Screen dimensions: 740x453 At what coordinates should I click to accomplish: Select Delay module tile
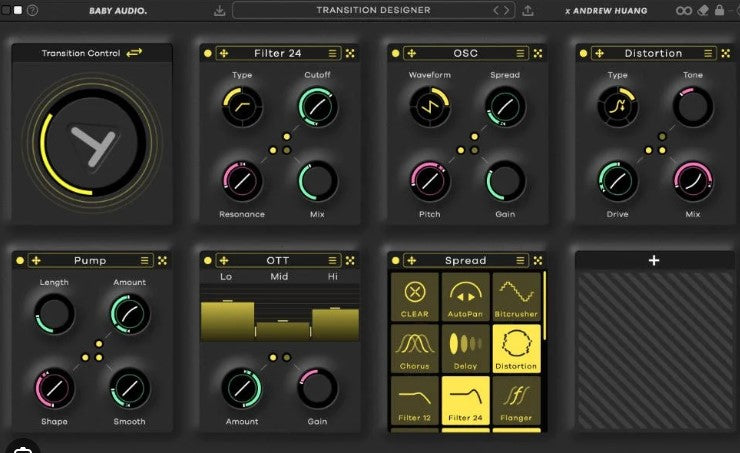click(x=465, y=349)
